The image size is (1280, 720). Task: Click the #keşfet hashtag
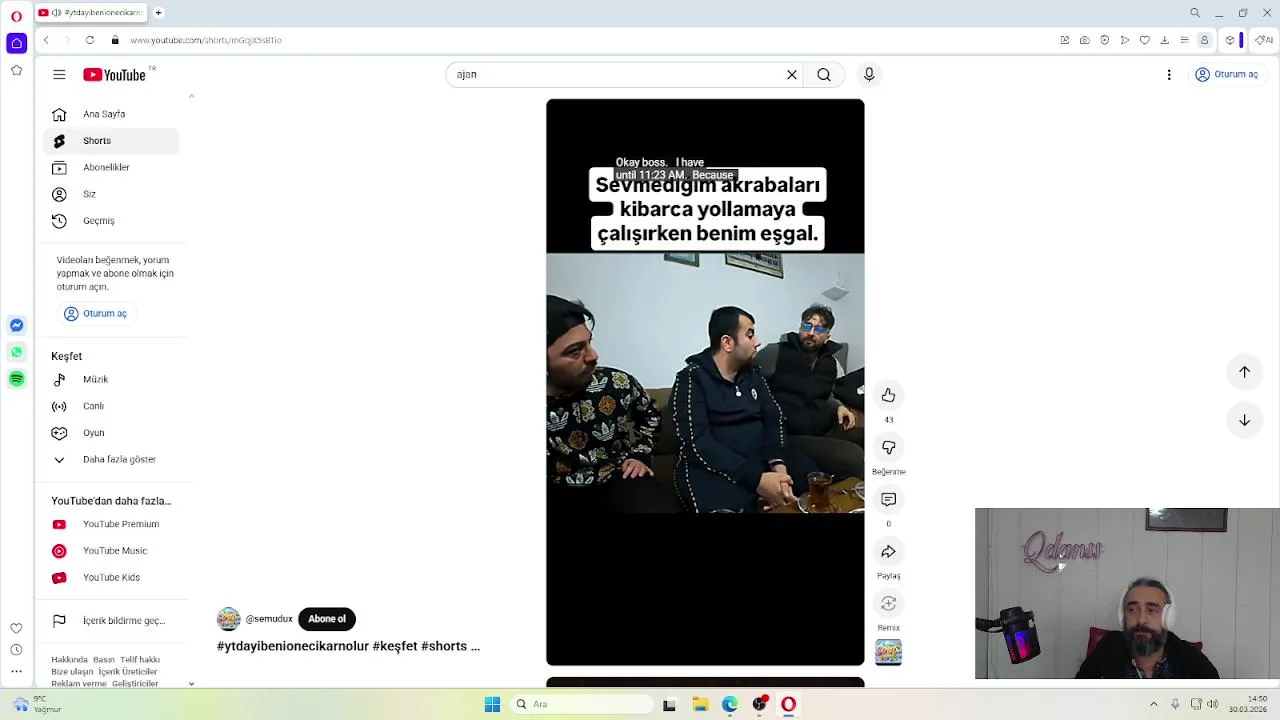coord(394,646)
